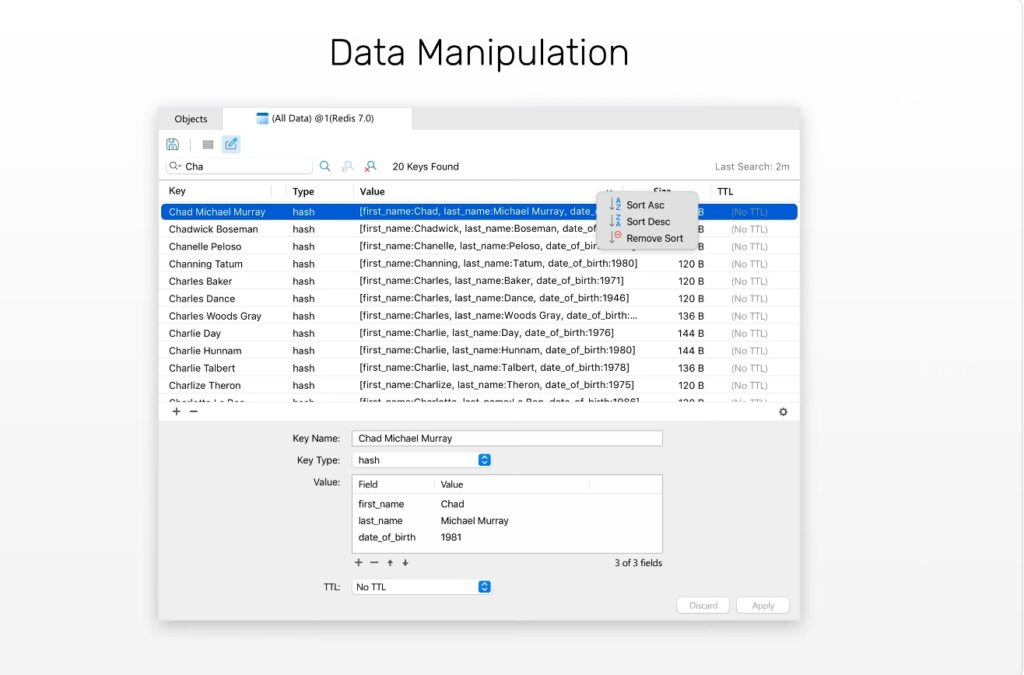
Task: Click the remove field minus icon
Action: [374, 563]
